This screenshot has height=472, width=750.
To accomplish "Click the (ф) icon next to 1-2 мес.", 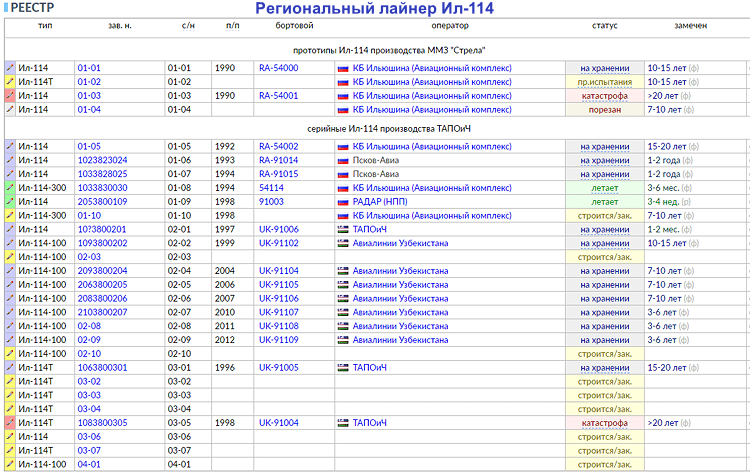I will [x=687, y=230].
